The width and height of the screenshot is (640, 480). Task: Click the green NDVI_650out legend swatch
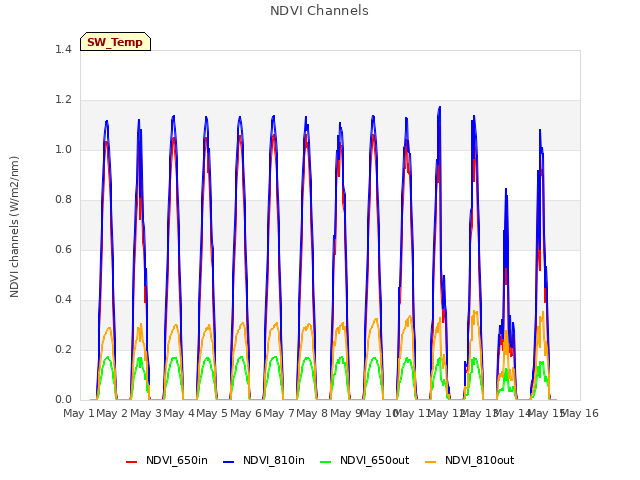(x=325, y=462)
